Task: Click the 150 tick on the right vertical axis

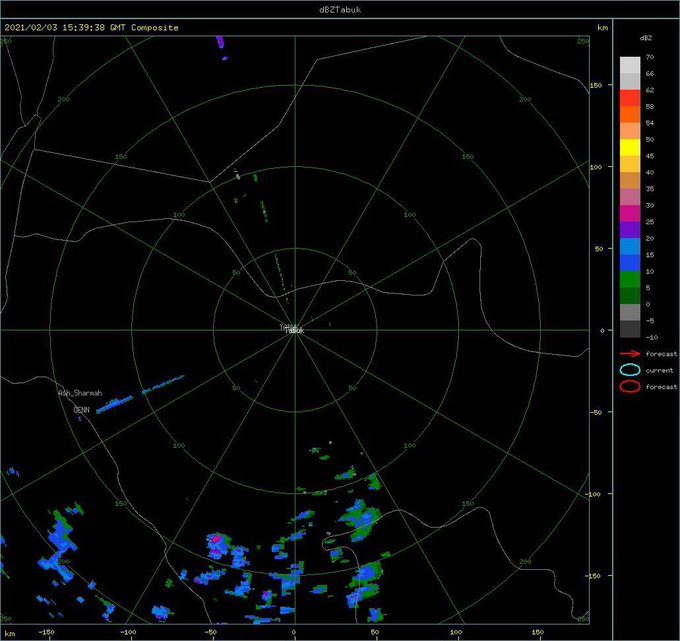Action: coord(596,85)
